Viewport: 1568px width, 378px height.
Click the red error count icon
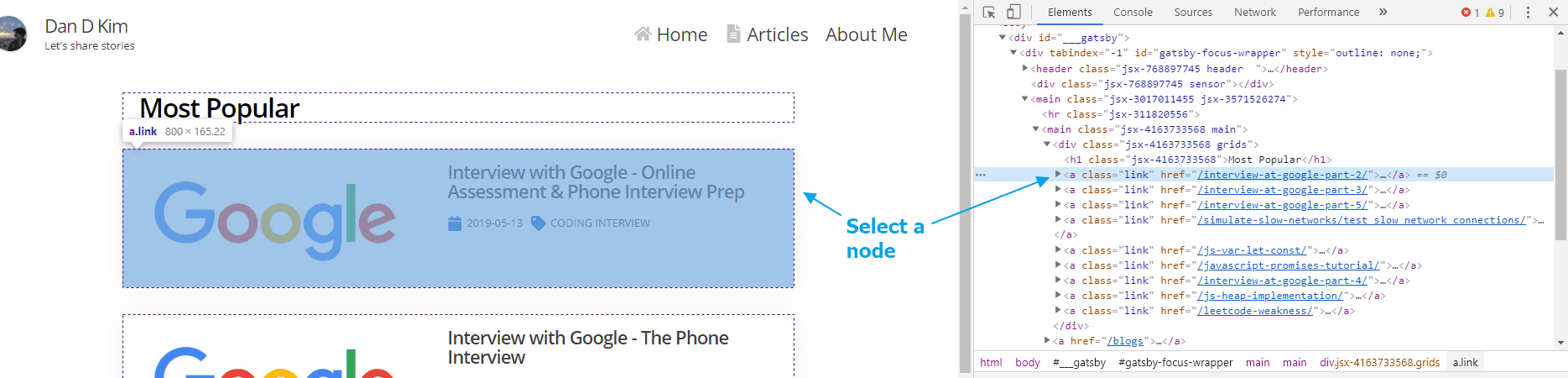pyautogui.click(x=1466, y=13)
